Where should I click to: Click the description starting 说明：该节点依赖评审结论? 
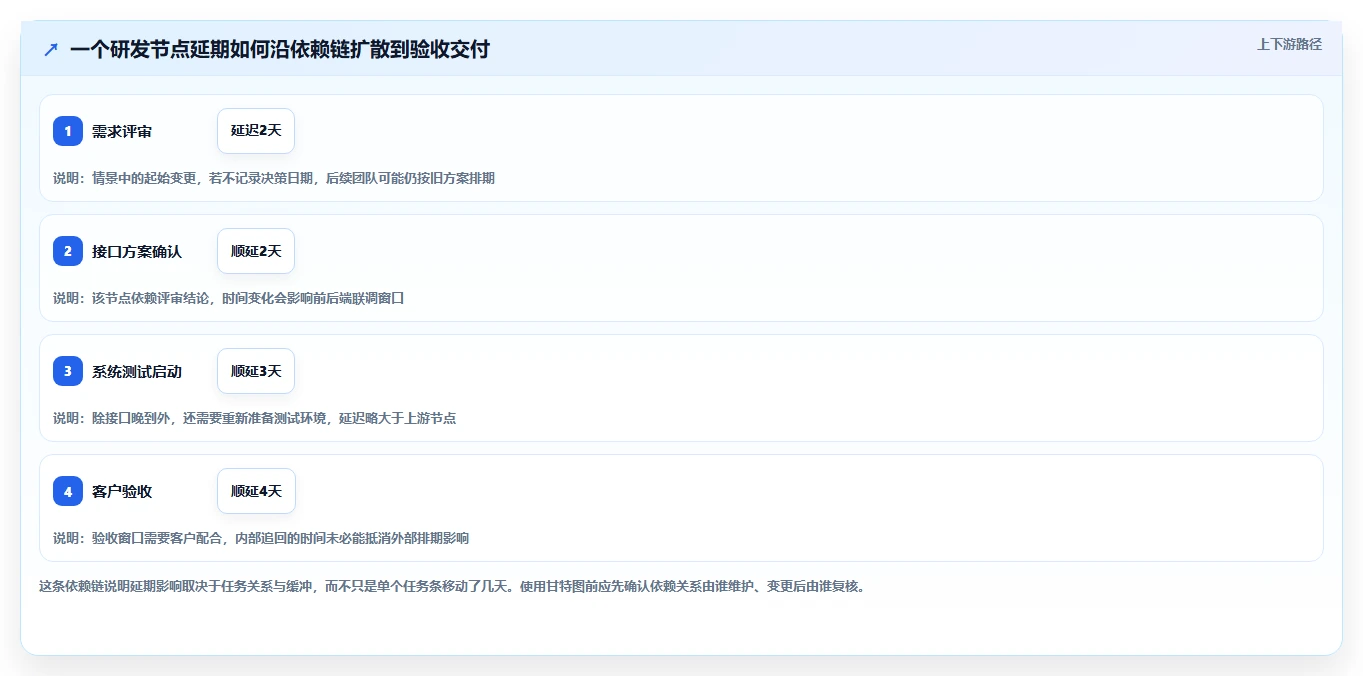pyautogui.click(x=228, y=298)
